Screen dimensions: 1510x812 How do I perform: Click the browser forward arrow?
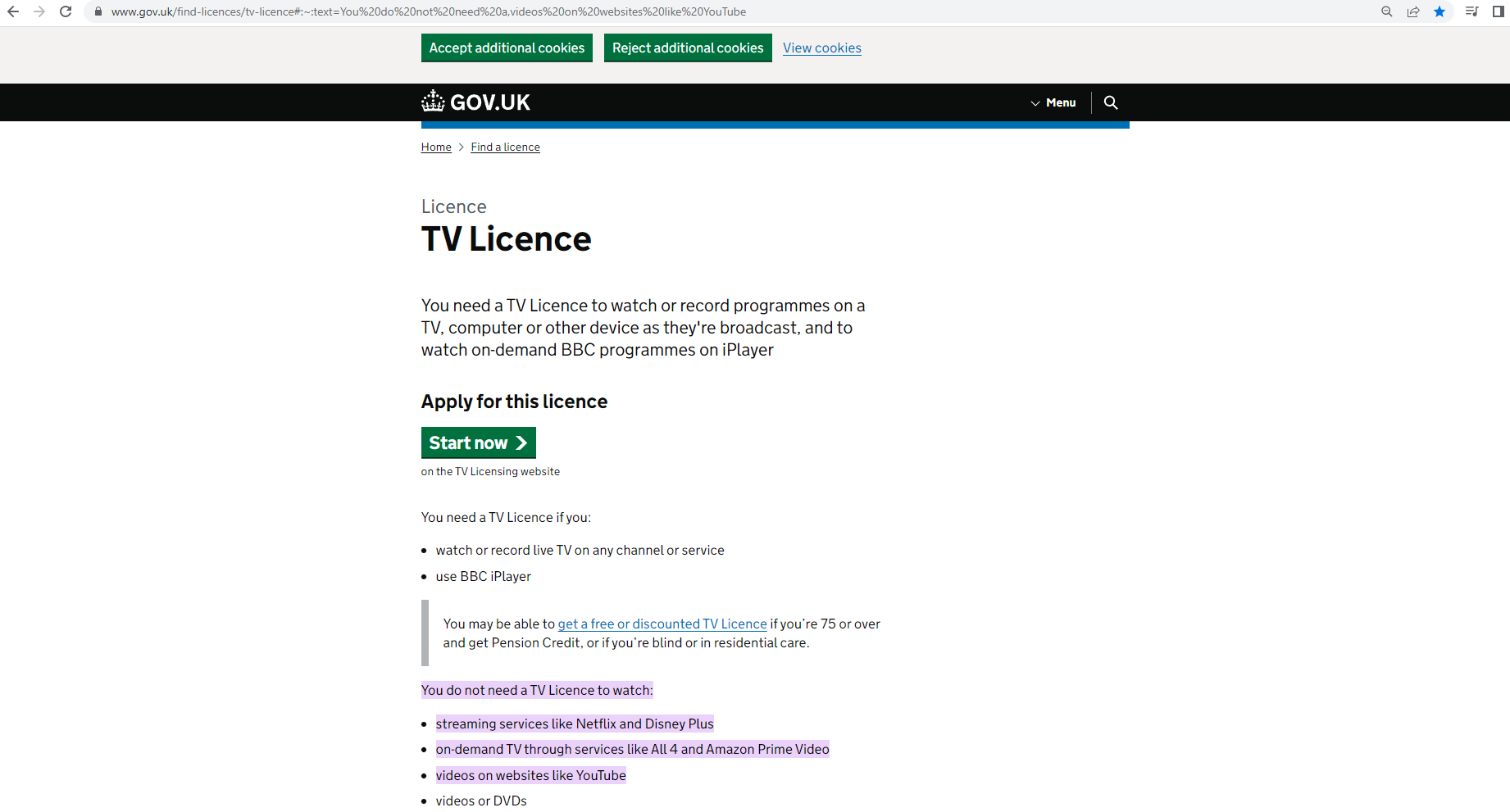[39, 11]
